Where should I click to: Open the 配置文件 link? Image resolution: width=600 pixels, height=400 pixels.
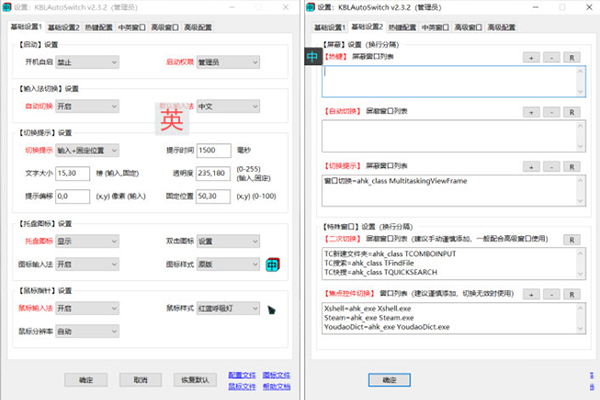pyautogui.click(x=241, y=374)
